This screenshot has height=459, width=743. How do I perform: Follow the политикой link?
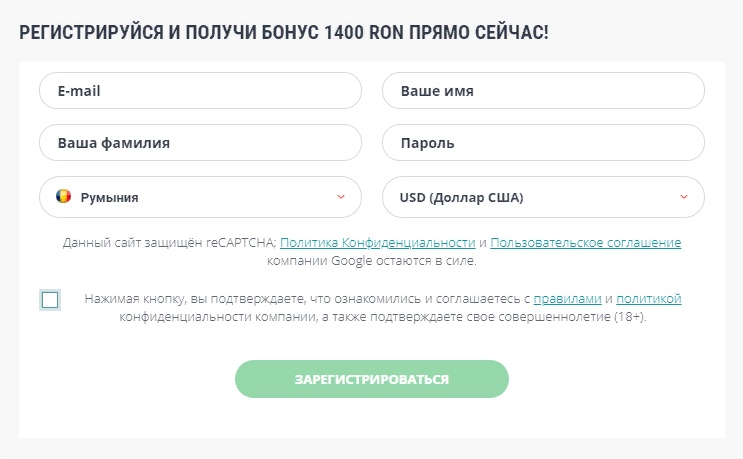pos(649,299)
